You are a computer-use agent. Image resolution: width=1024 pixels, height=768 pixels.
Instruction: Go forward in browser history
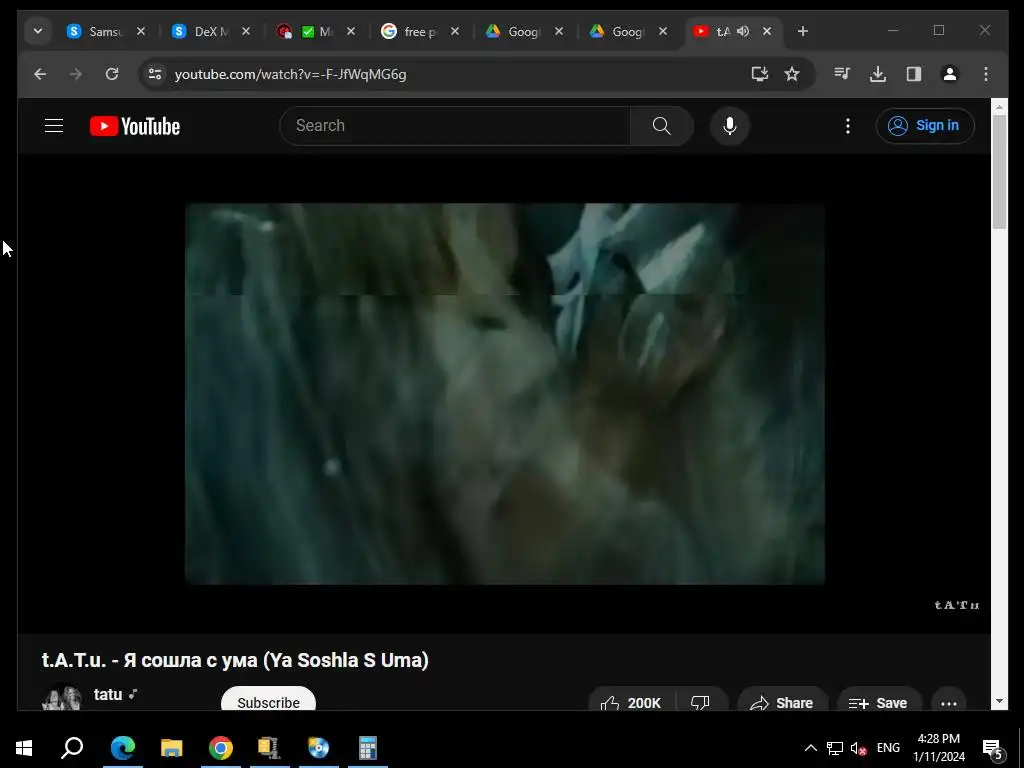(x=76, y=74)
